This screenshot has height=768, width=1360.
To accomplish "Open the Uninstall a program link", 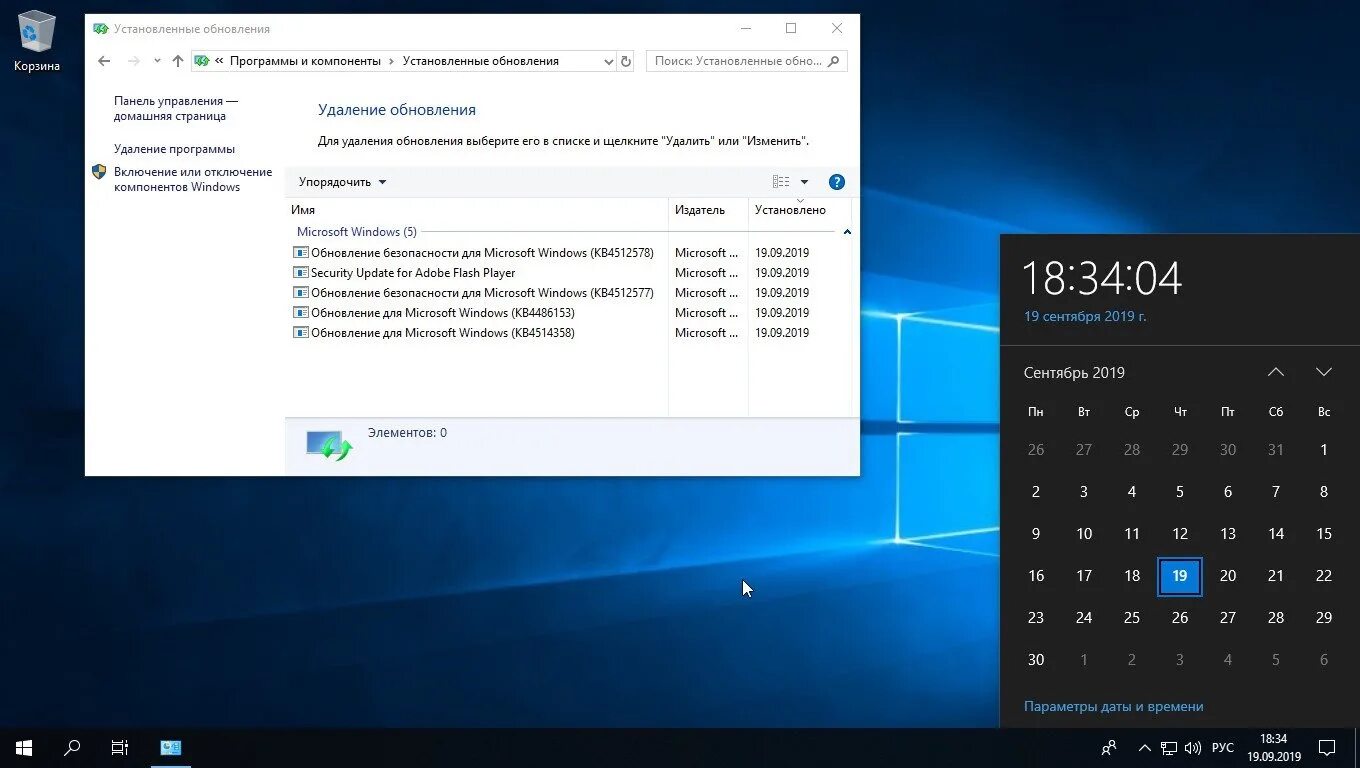I will tap(174, 149).
